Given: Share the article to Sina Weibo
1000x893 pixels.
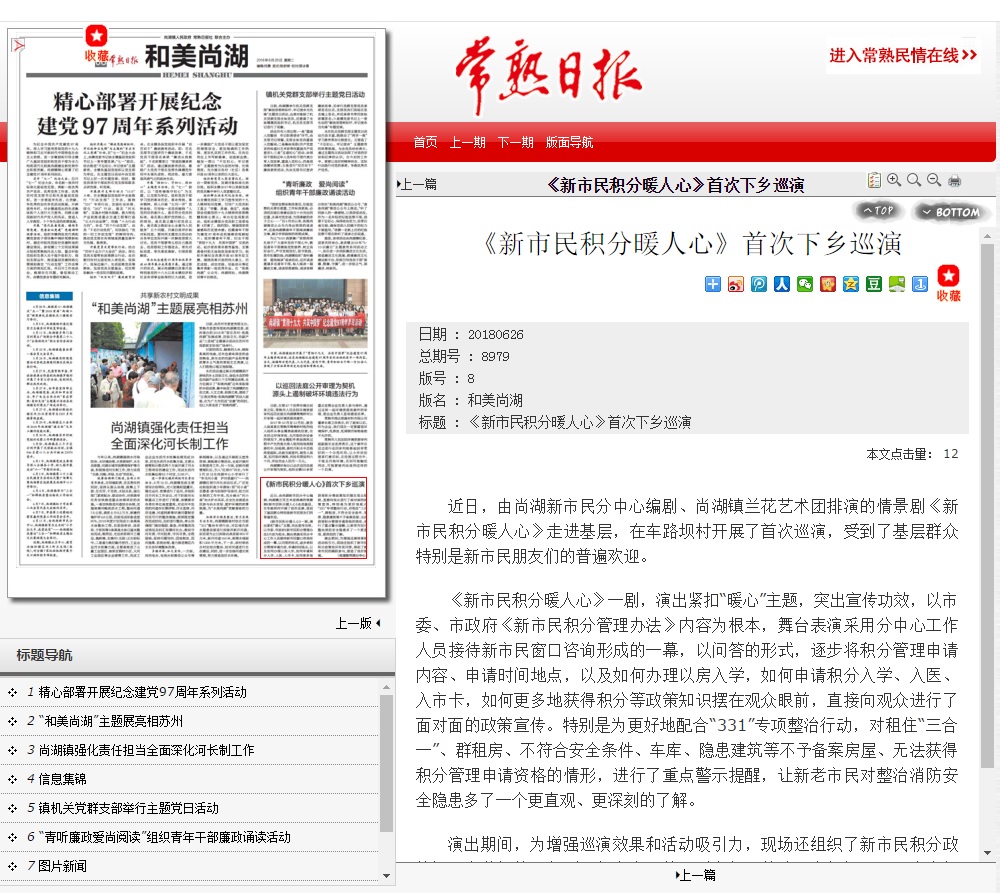Looking at the screenshot, I should coord(735,284).
